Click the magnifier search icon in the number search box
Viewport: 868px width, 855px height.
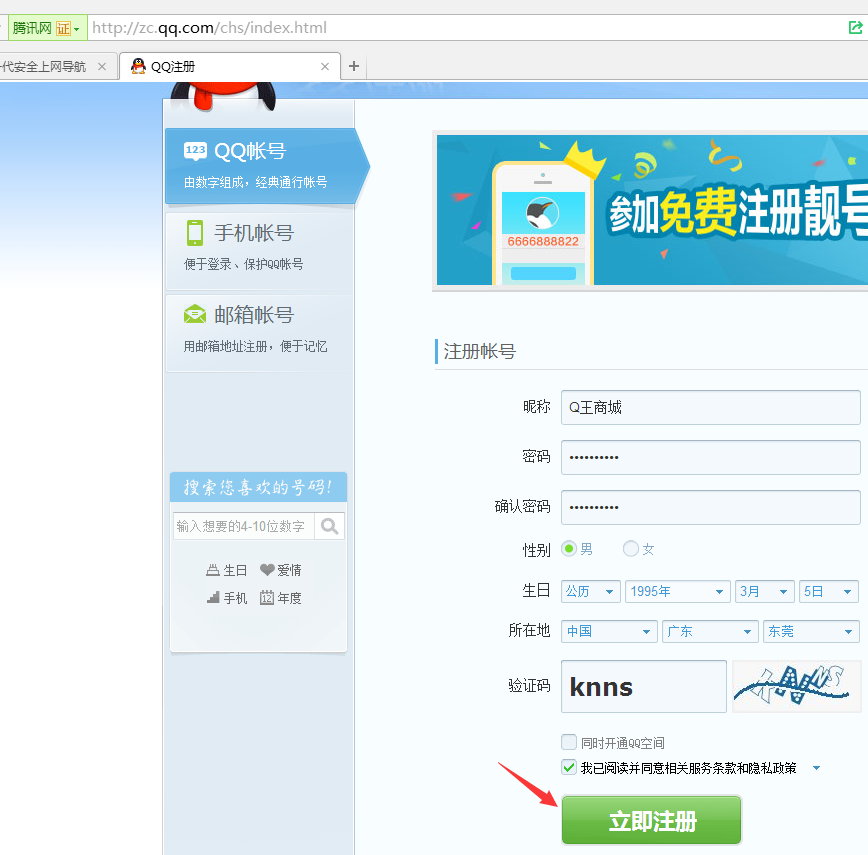[x=329, y=526]
